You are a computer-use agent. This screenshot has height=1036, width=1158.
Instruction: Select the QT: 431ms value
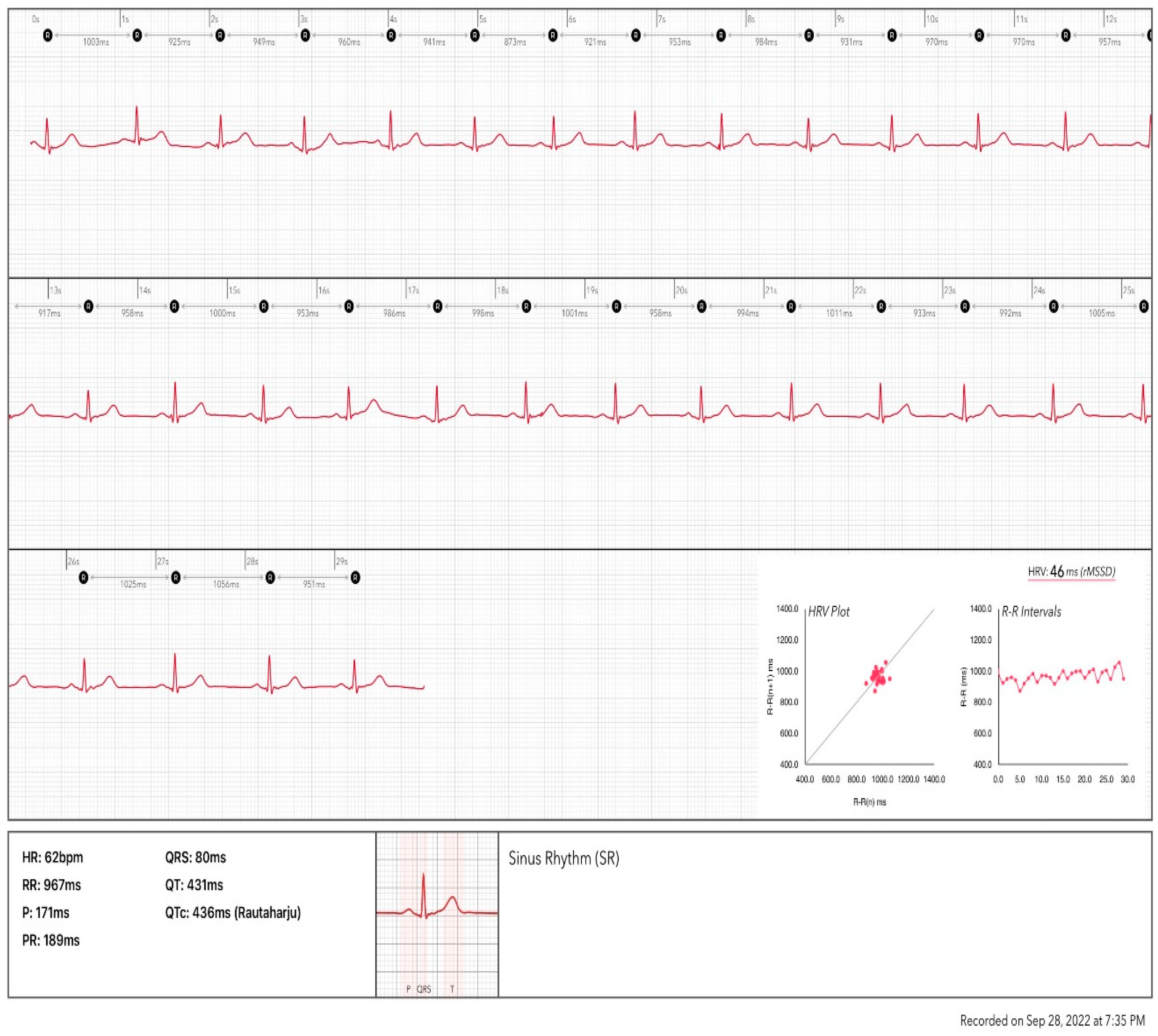(194, 885)
